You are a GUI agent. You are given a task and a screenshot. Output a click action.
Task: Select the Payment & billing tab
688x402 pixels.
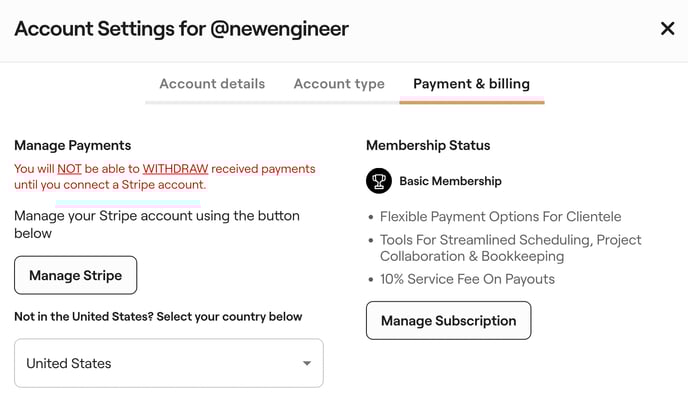(471, 84)
